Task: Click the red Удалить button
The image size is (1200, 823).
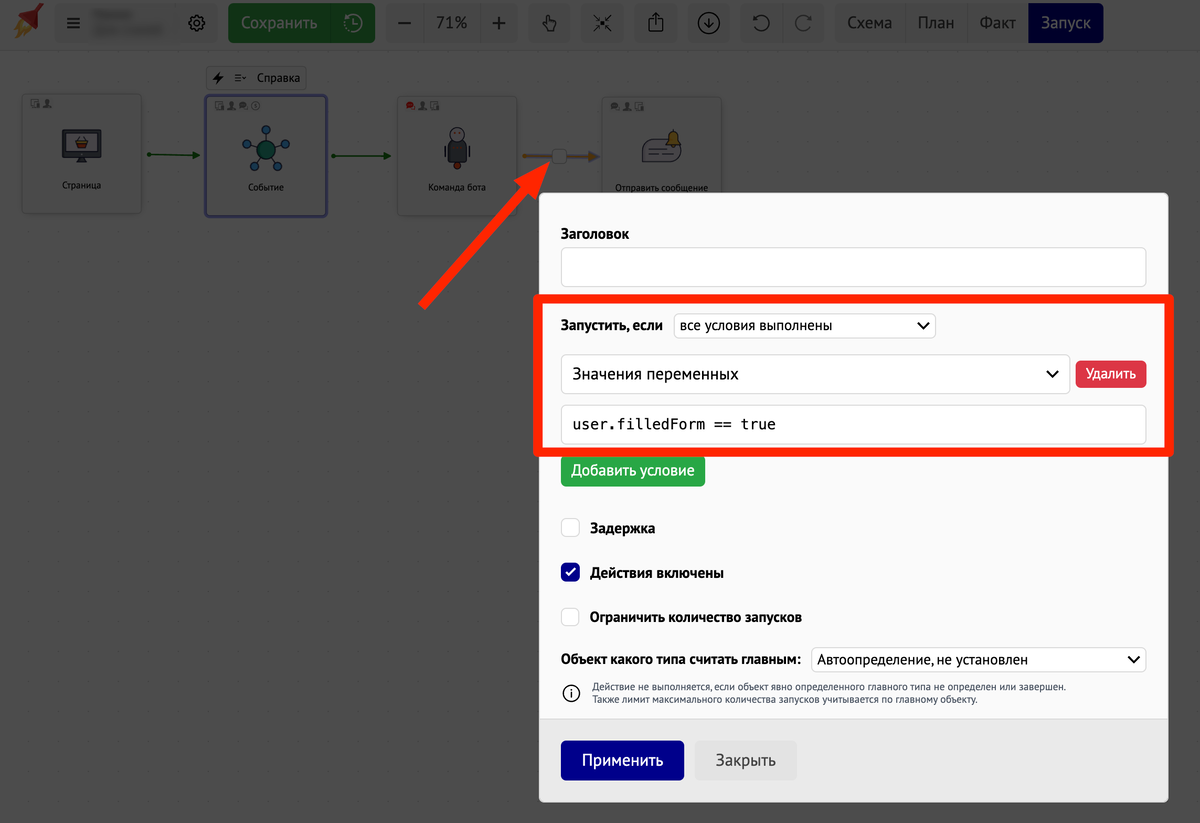Action: [x=1111, y=374]
